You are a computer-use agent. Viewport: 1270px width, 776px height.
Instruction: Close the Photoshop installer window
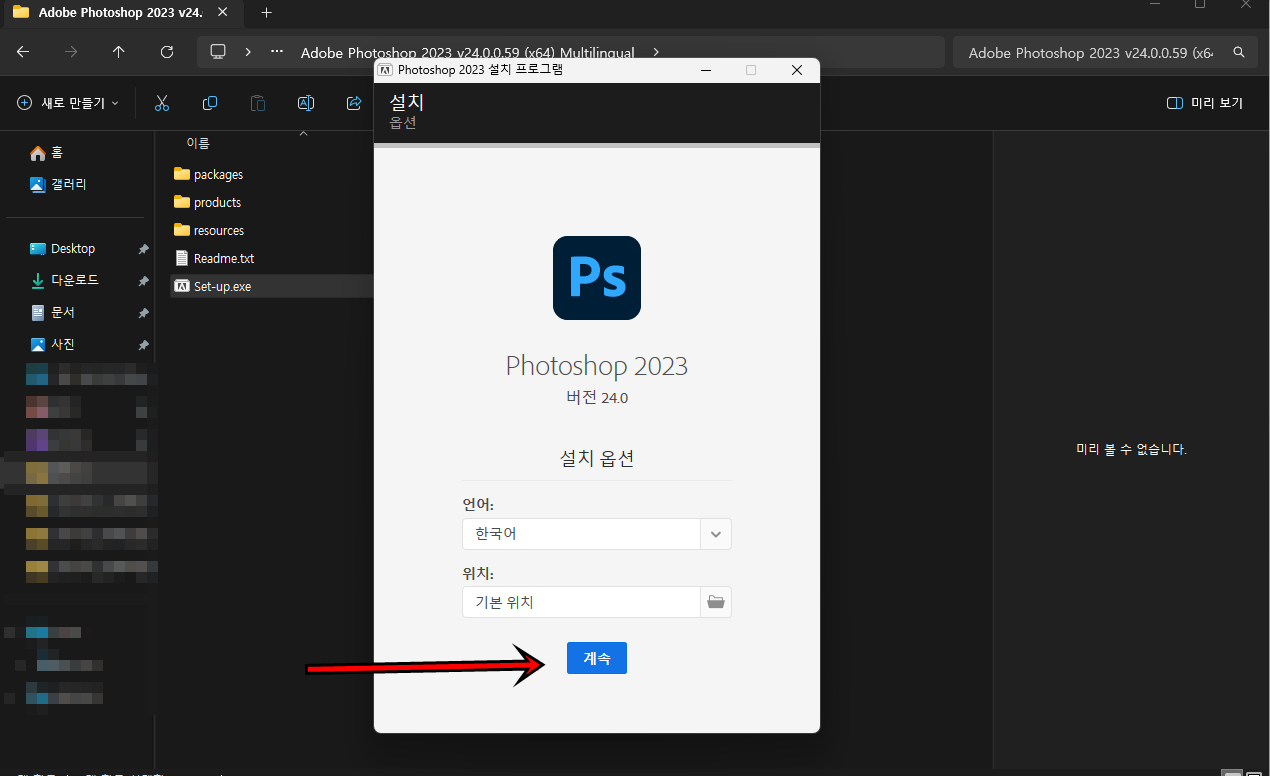pyautogui.click(x=796, y=70)
